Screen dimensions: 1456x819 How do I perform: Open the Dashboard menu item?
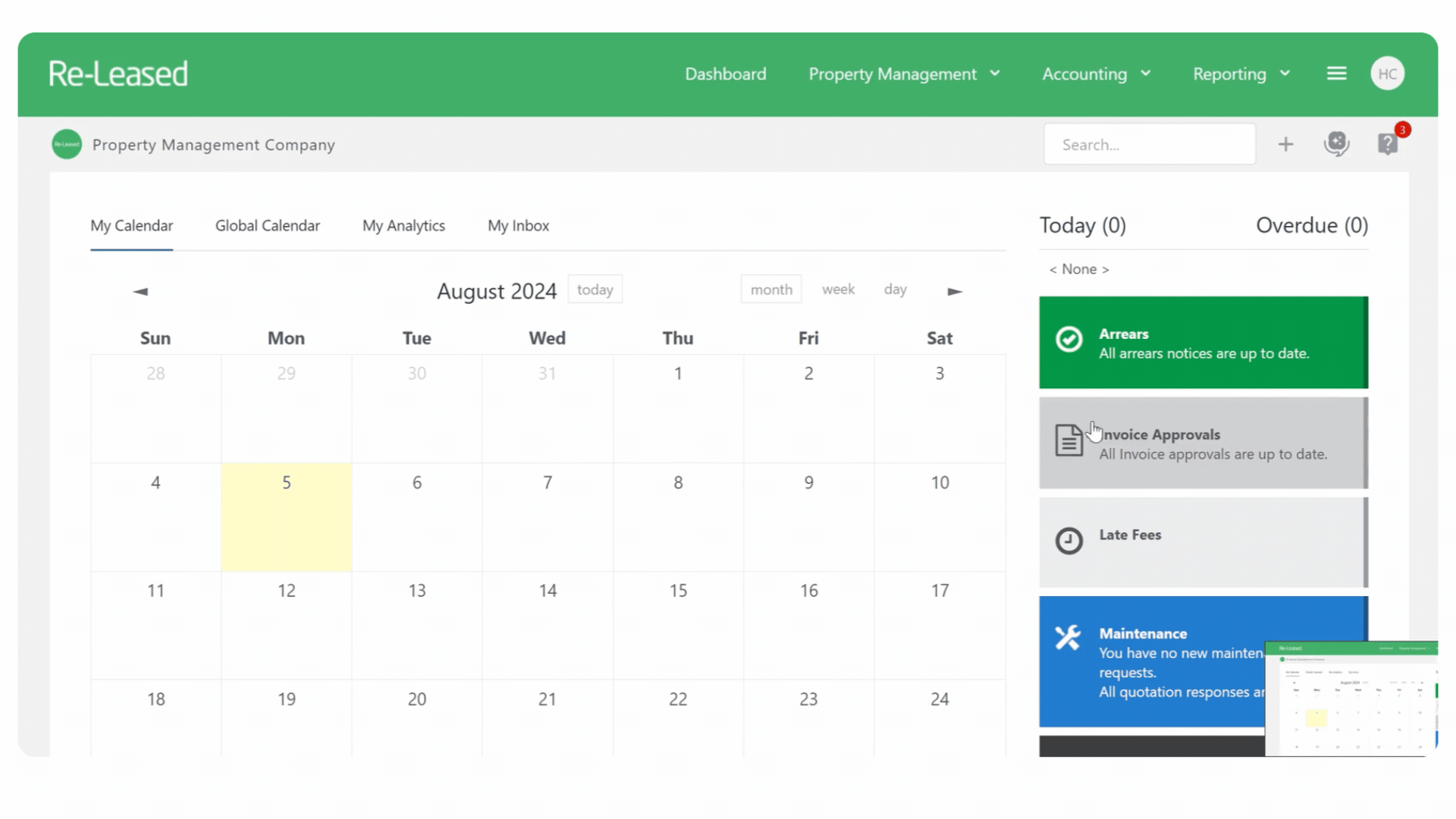[726, 74]
